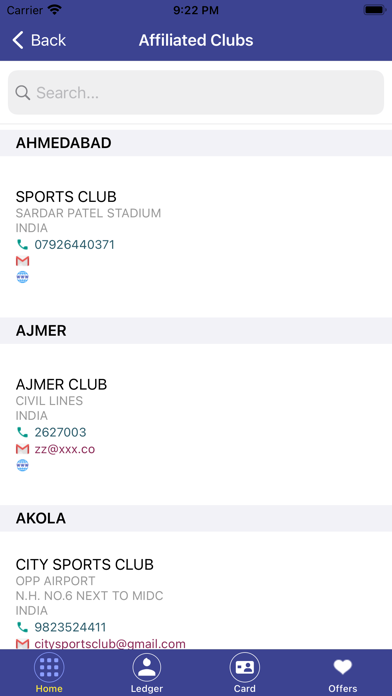Open the Offers heart icon
The image size is (392, 696).
coord(343,667)
